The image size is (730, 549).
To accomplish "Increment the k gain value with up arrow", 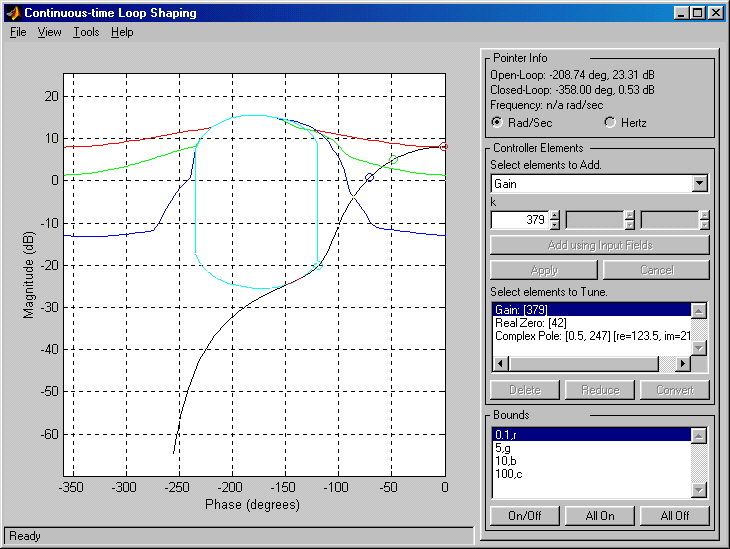I will (553, 214).
